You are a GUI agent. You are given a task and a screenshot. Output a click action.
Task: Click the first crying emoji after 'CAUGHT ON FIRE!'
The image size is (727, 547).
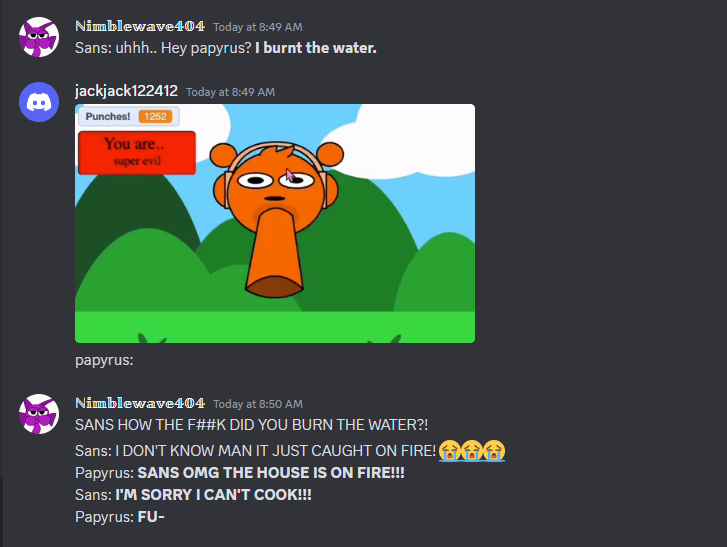coord(450,451)
